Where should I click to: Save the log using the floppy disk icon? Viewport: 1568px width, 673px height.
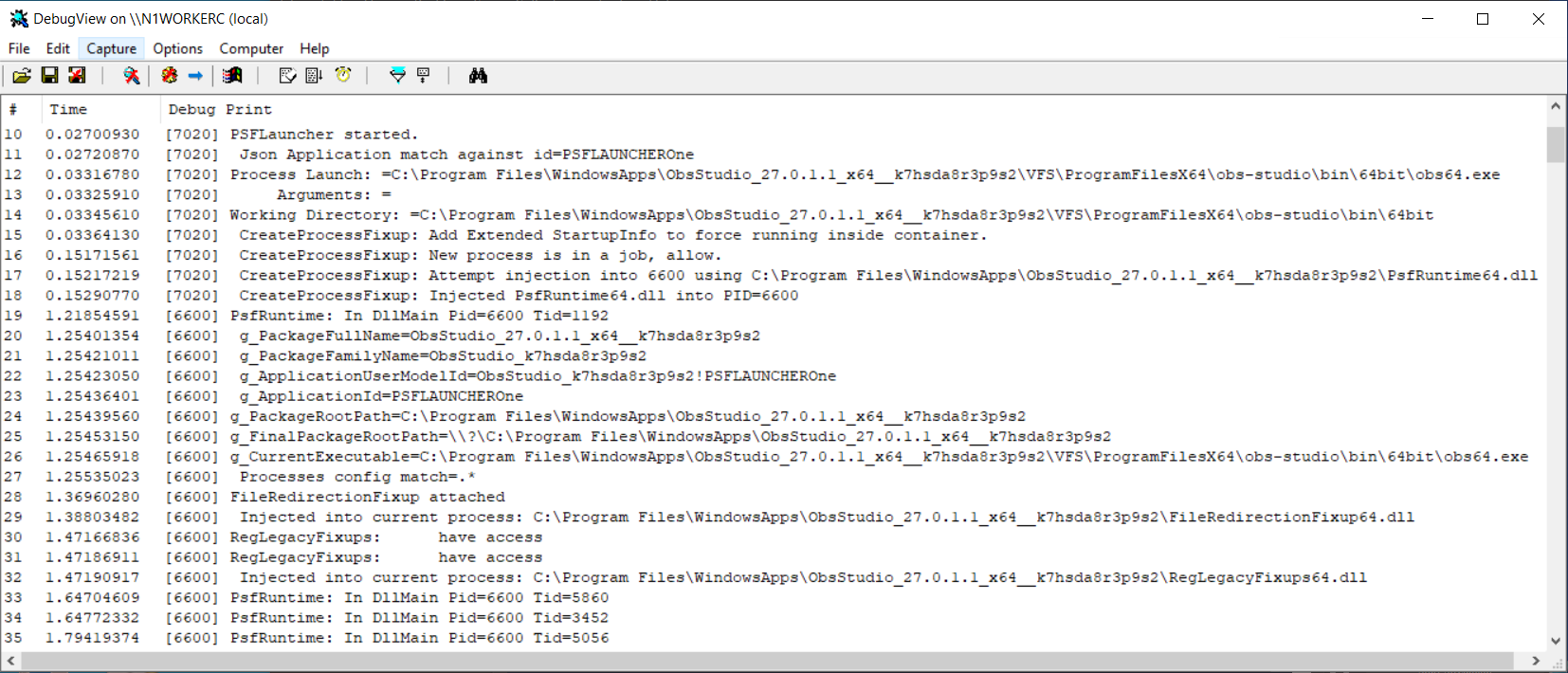coord(50,76)
